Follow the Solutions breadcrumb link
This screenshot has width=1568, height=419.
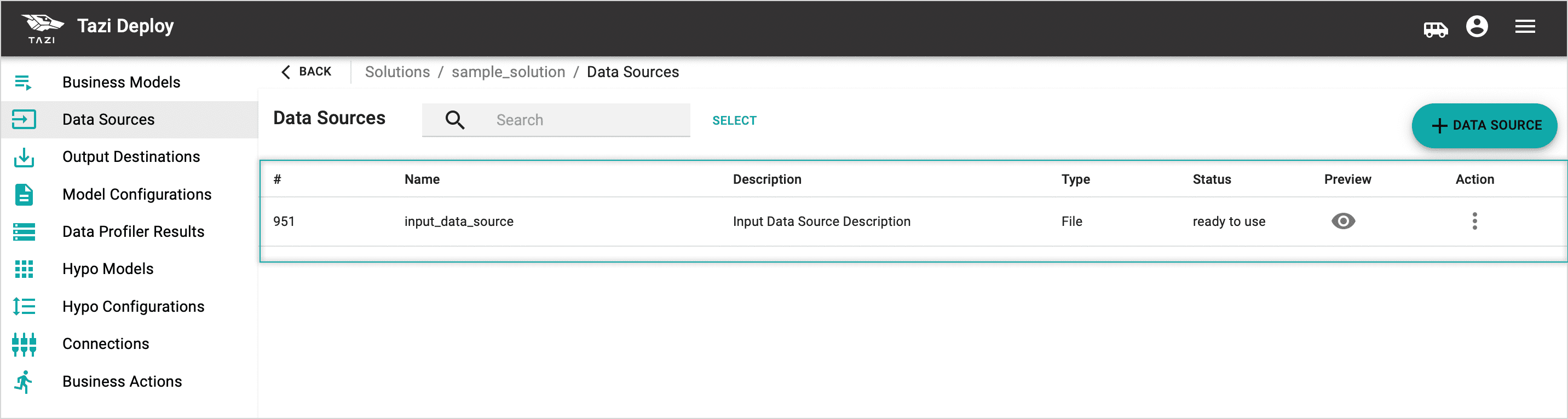point(397,72)
